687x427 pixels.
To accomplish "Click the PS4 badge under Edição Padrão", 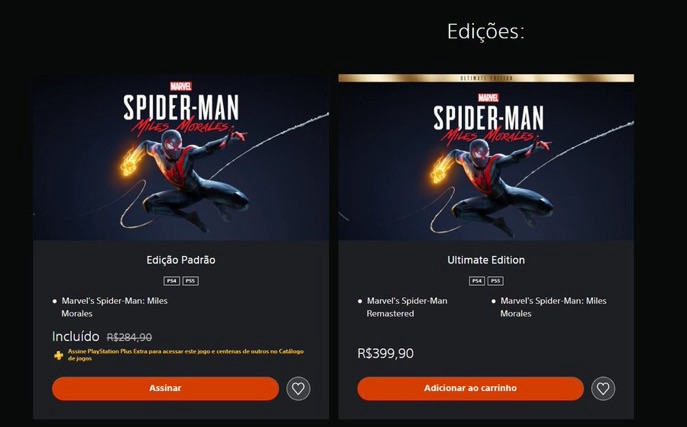I will 171,281.
